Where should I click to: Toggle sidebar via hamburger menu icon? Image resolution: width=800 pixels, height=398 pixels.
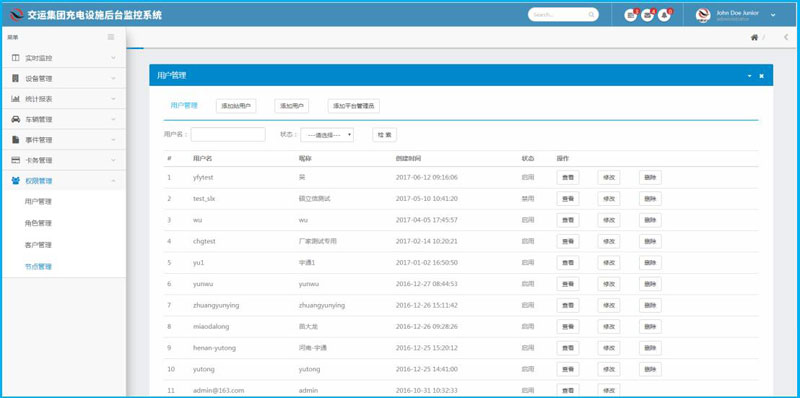(111, 37)
